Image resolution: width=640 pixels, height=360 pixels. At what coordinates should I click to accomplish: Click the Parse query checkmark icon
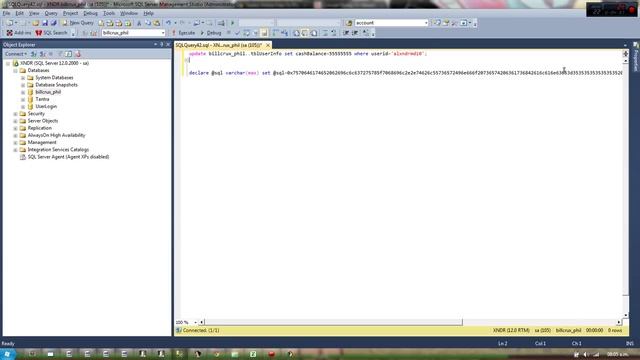[x=237, y=33]
